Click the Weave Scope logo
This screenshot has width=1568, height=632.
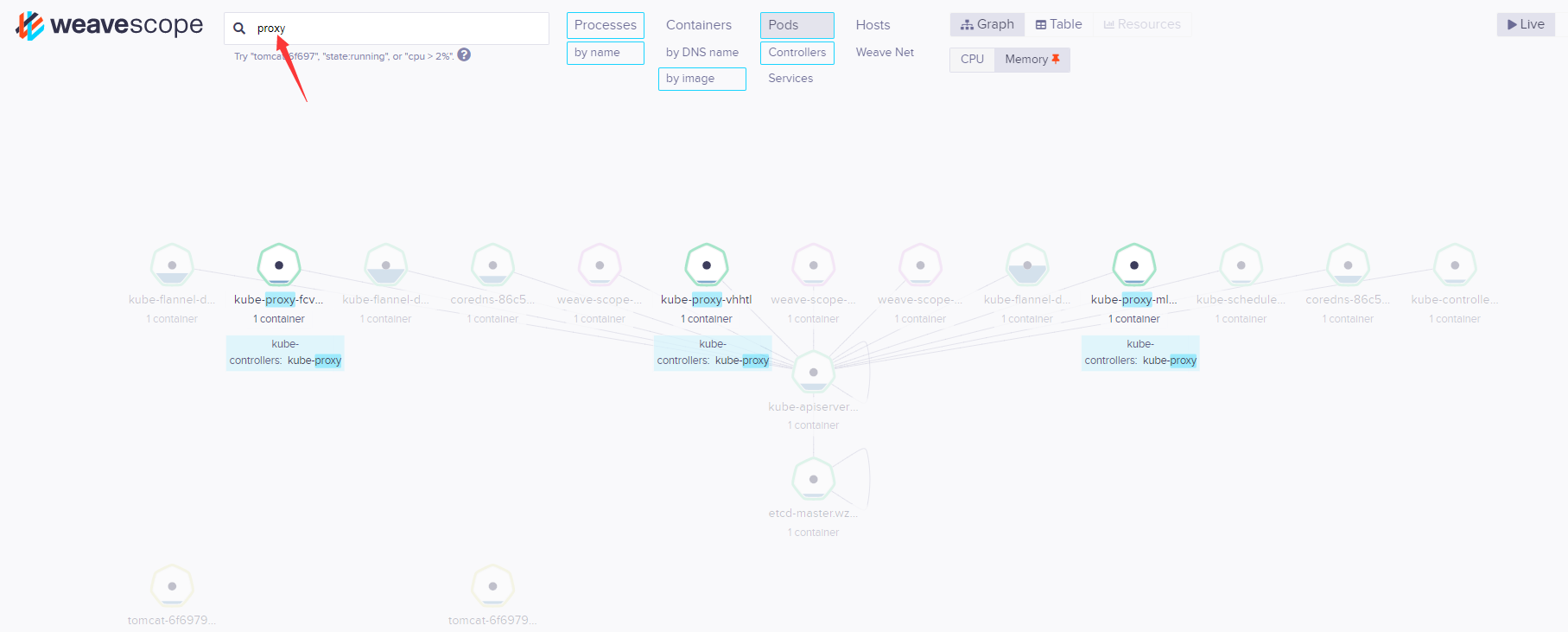click(110, 26)
